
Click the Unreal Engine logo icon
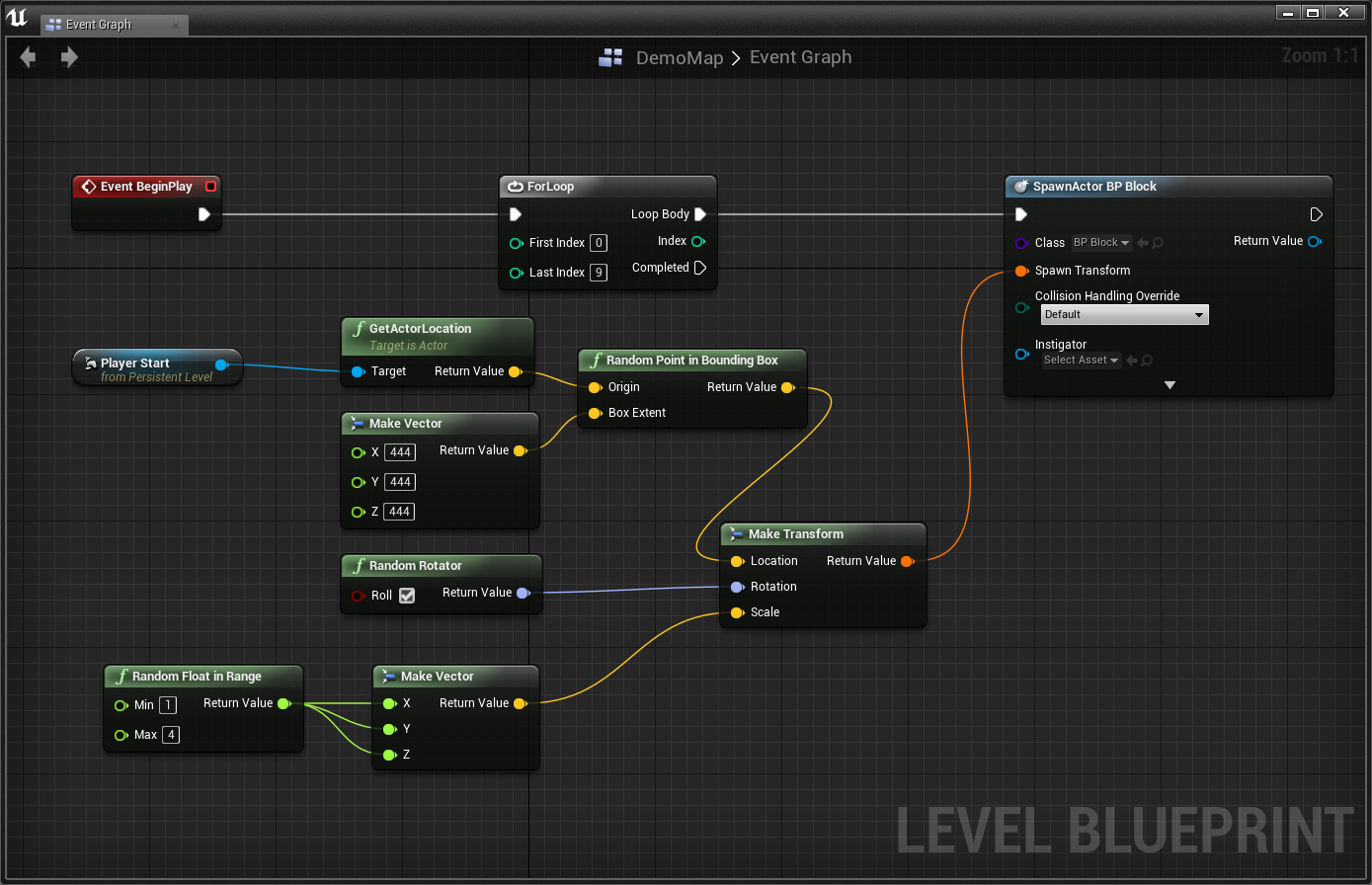click(17, 17)
